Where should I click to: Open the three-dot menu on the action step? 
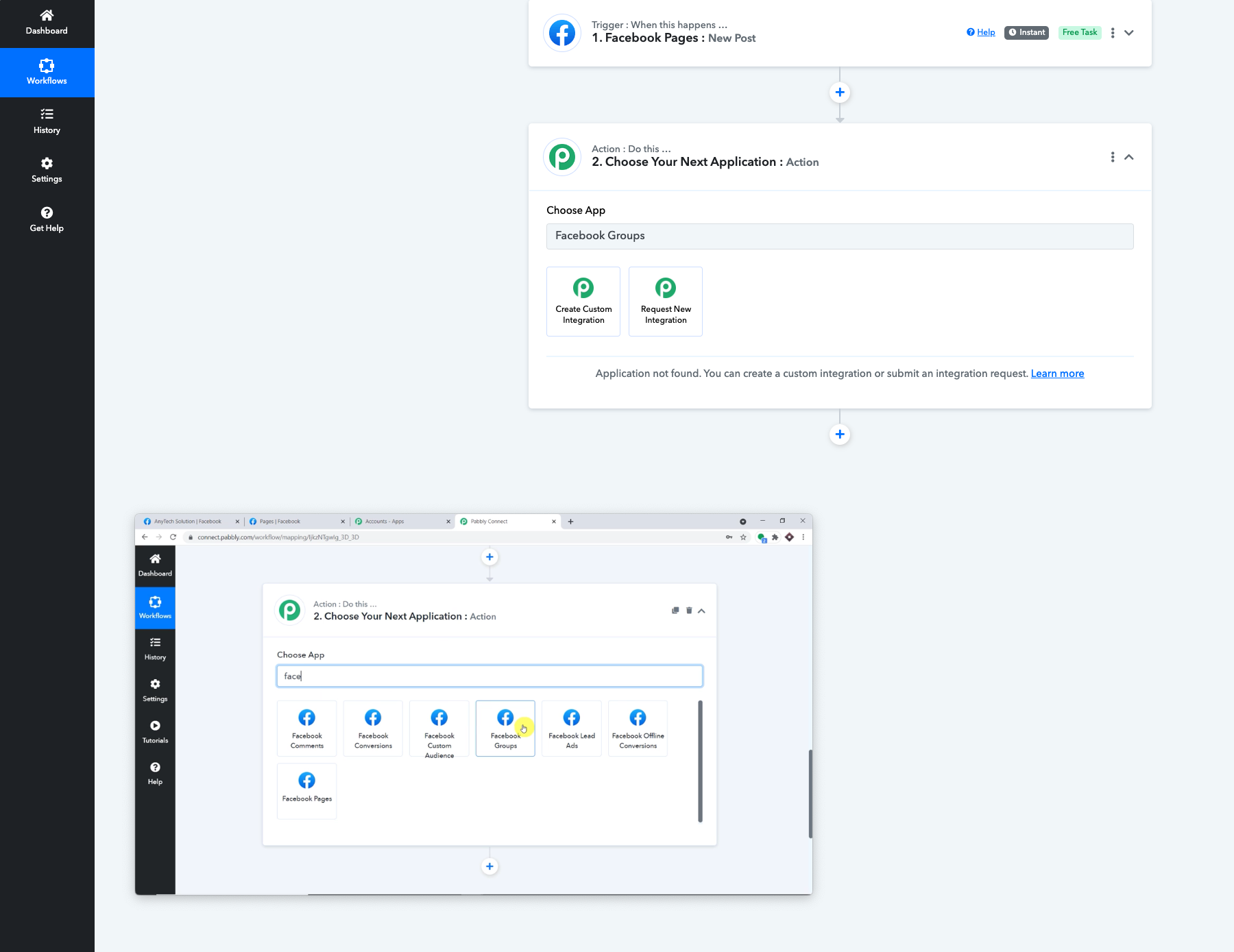point(1113,157)
